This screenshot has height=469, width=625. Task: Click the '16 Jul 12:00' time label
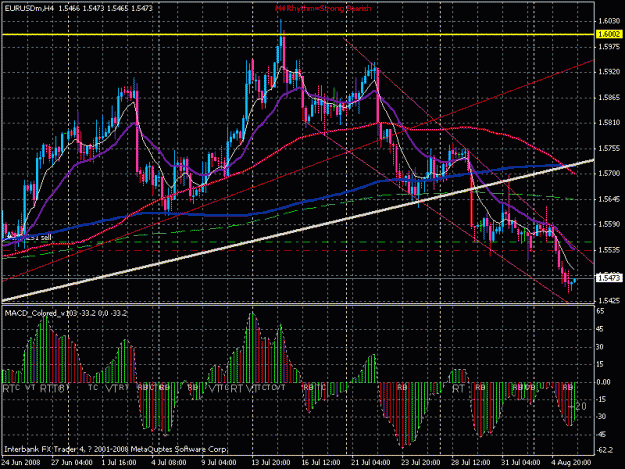coord(320,463)
